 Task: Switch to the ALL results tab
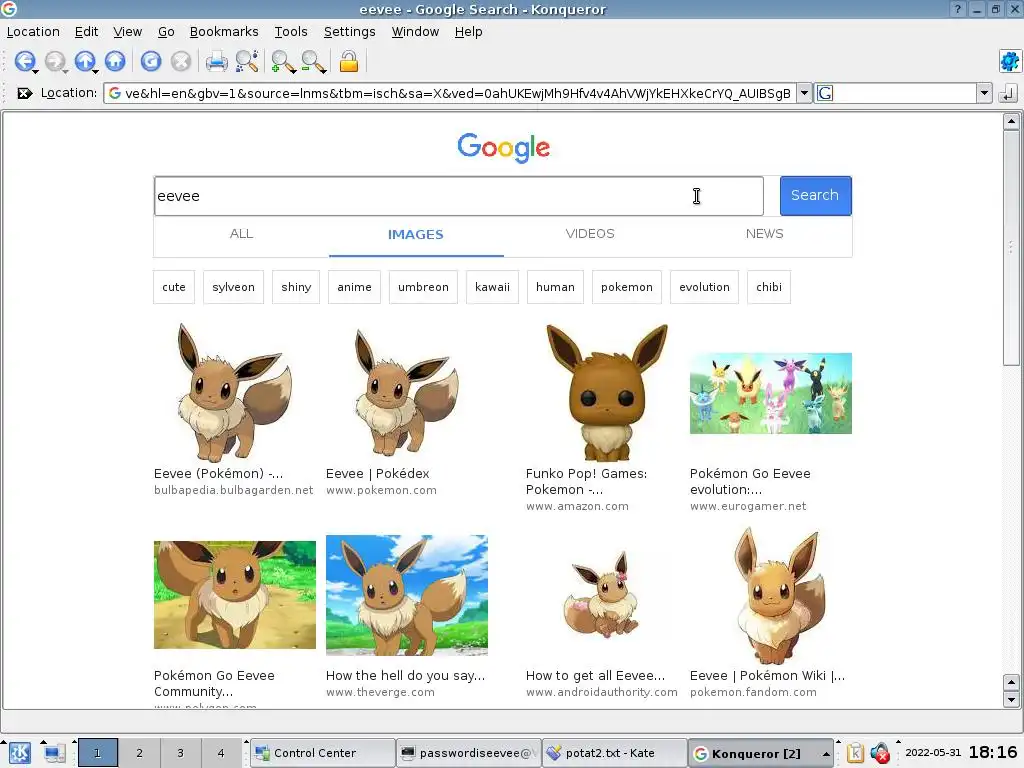coord(242,234)
